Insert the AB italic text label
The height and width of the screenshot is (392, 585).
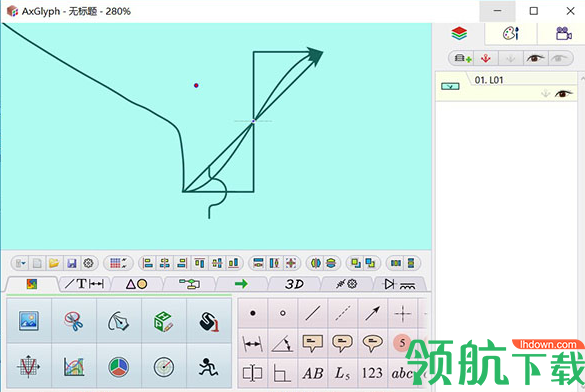click(x=313, y=373)
